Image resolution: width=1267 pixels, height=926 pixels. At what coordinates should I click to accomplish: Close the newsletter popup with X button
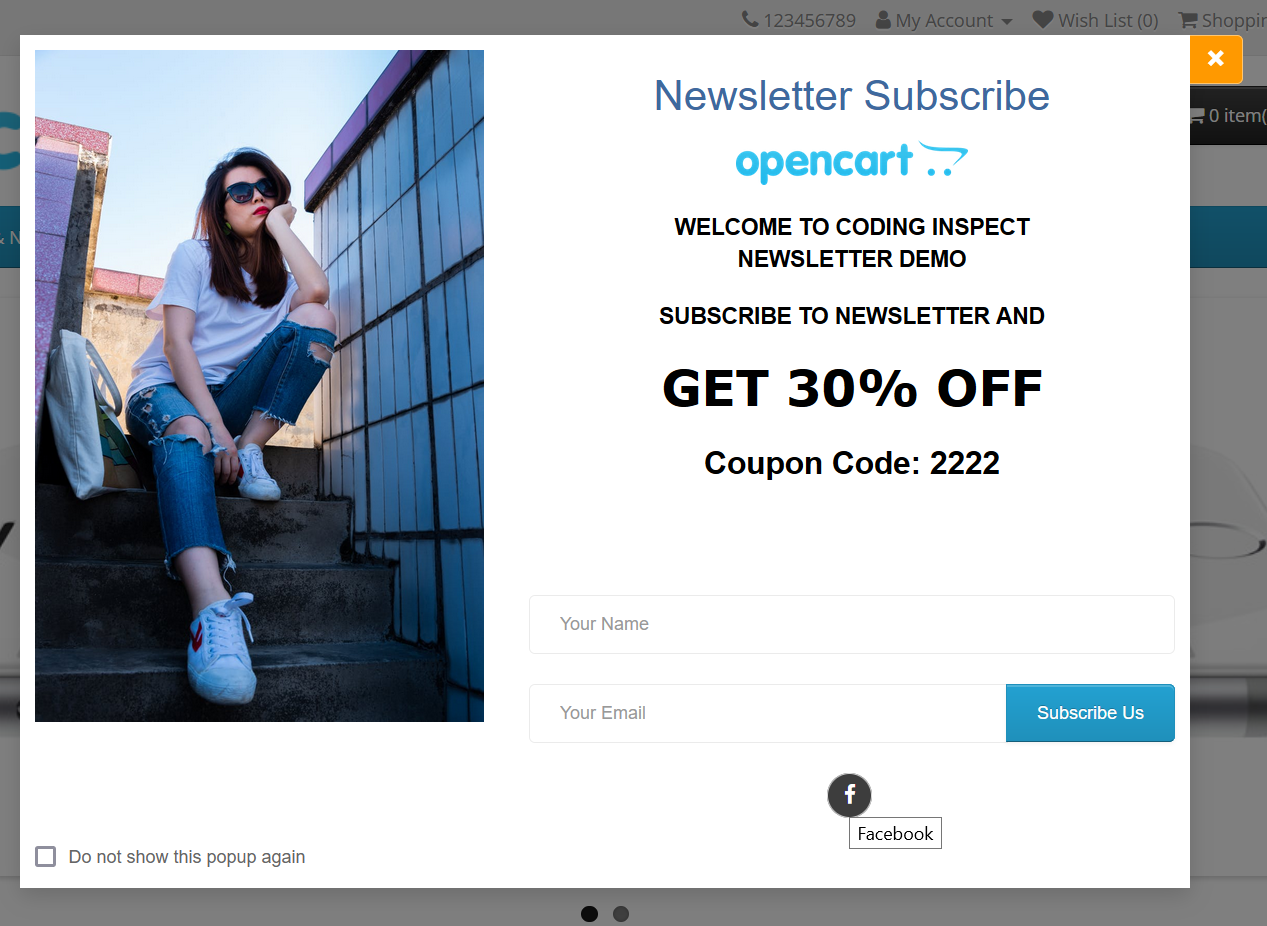1216,59
